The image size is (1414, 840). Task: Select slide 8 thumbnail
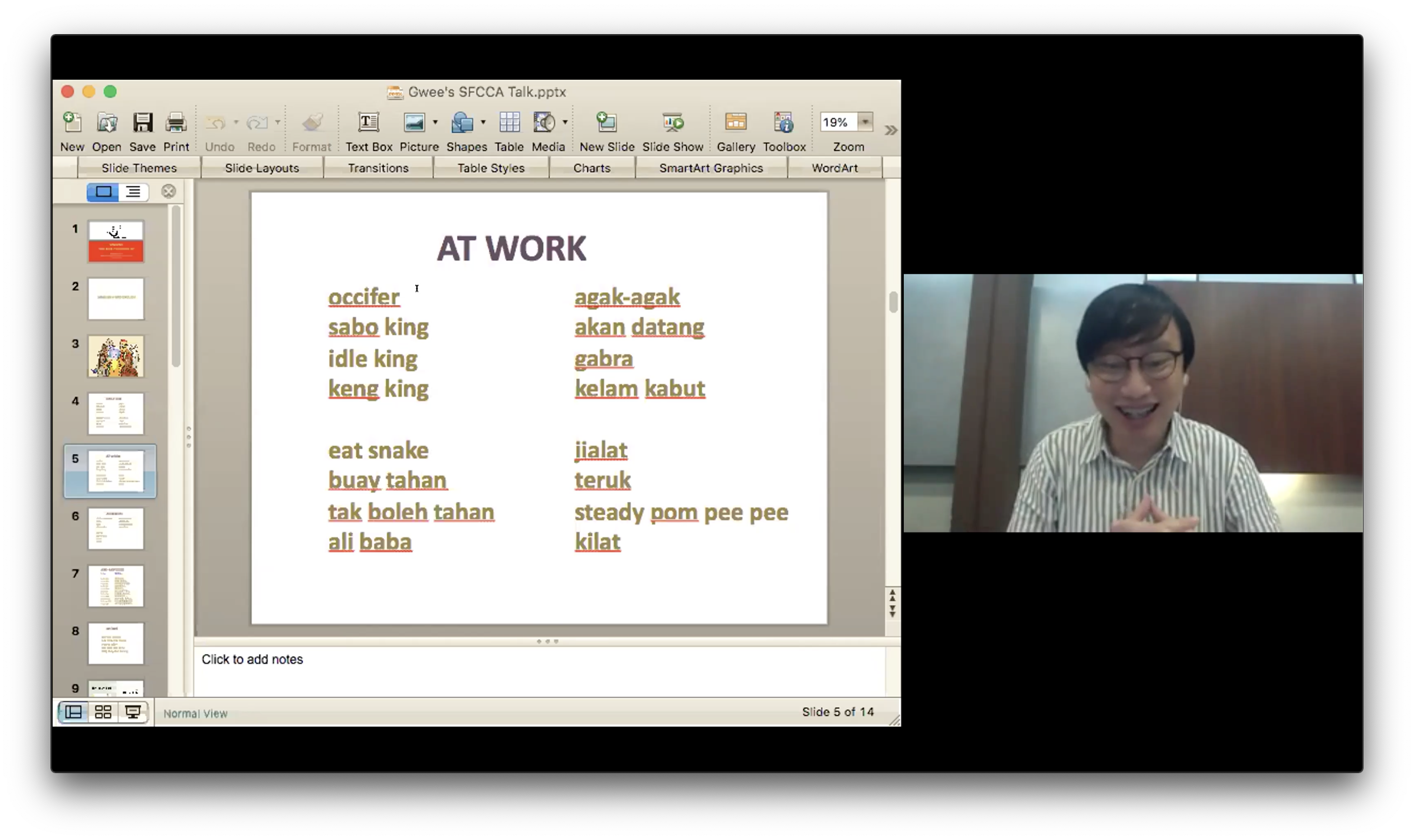[x=115, y=644]
